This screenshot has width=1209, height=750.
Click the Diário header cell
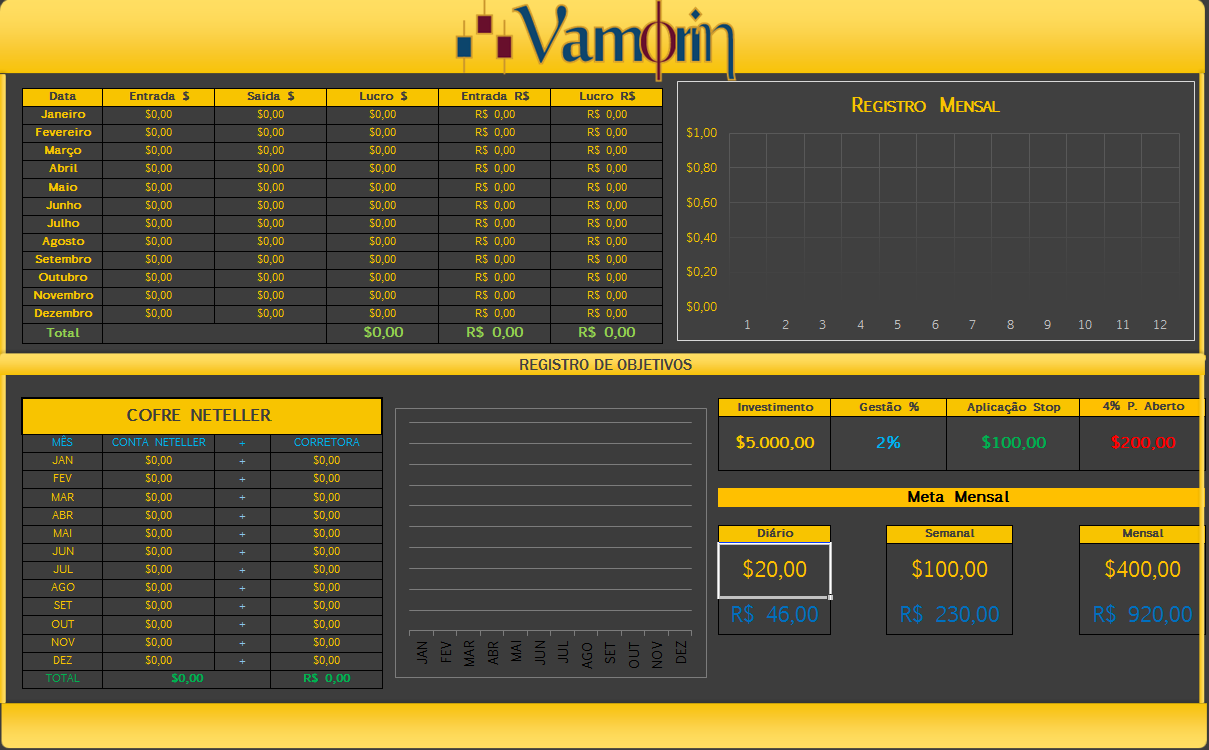[x=775, y=534]
